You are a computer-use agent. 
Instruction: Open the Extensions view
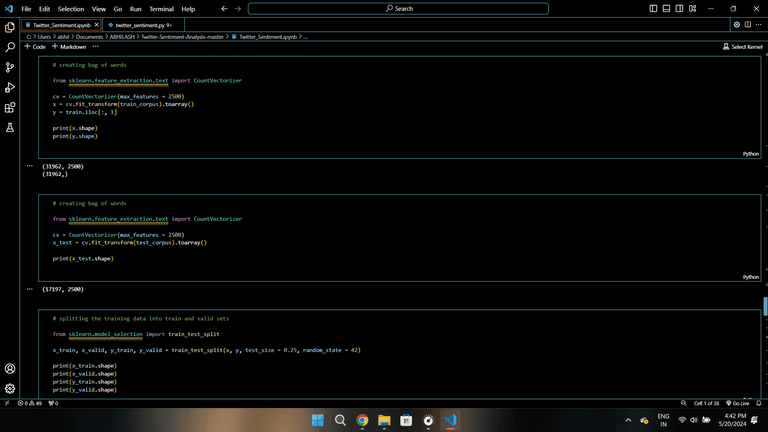[x=10, y=108]
